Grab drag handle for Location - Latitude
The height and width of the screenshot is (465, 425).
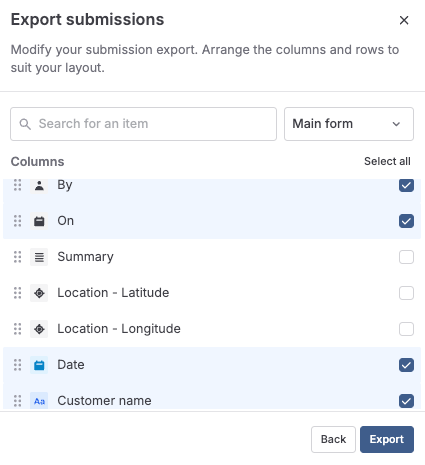tap(17, 293)
